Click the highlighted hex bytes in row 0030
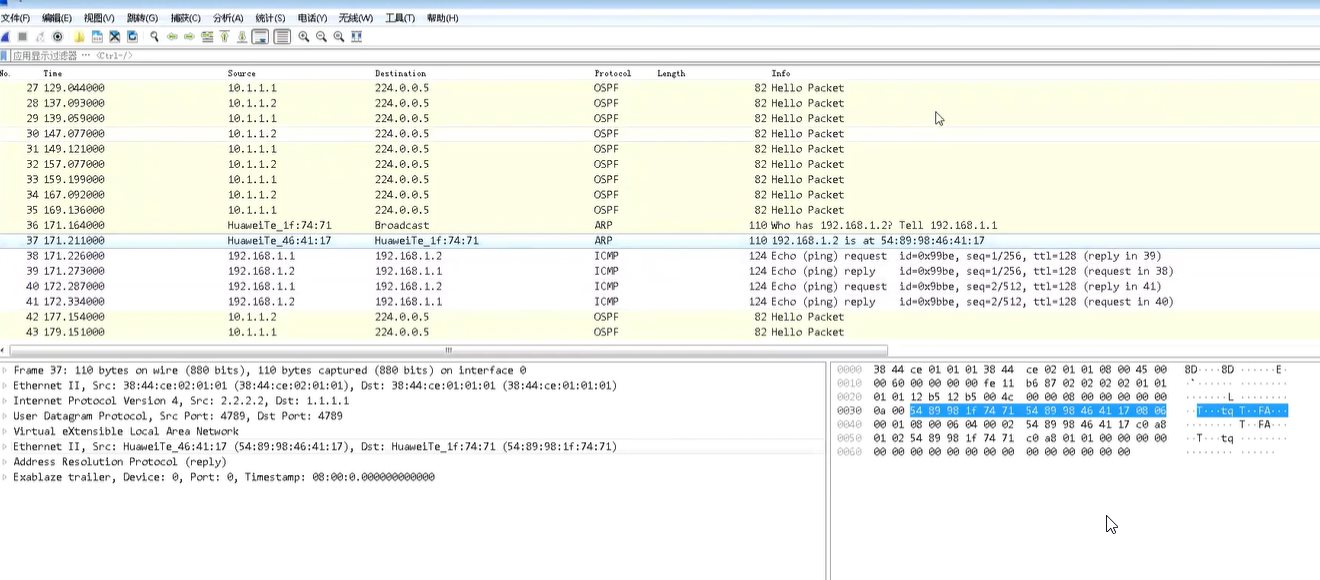Image resolution: width=1320 pixels, height=580 pixels. (1038, 410)
